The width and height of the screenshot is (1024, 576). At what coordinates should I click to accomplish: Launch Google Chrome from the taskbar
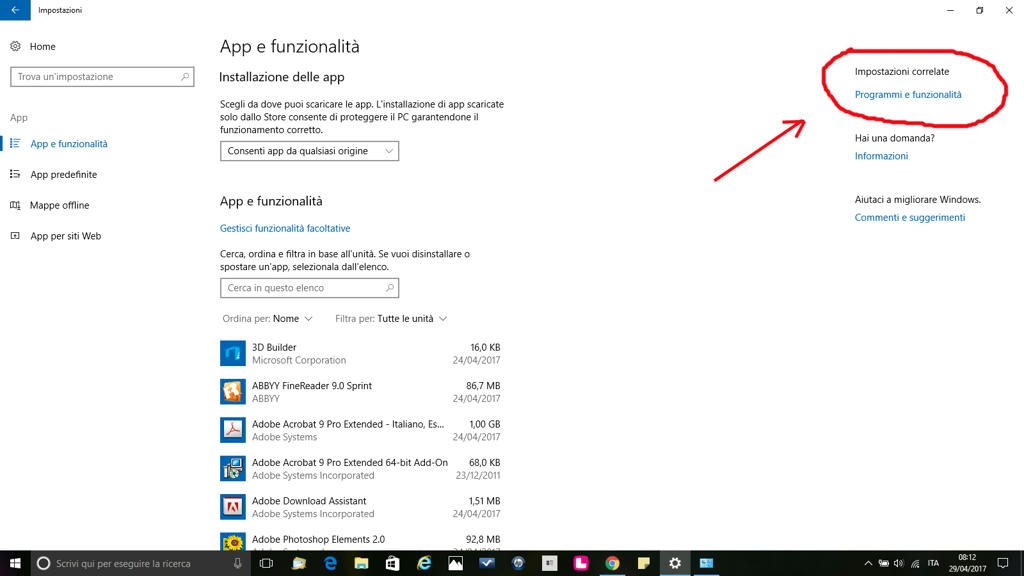click(612, 564)
